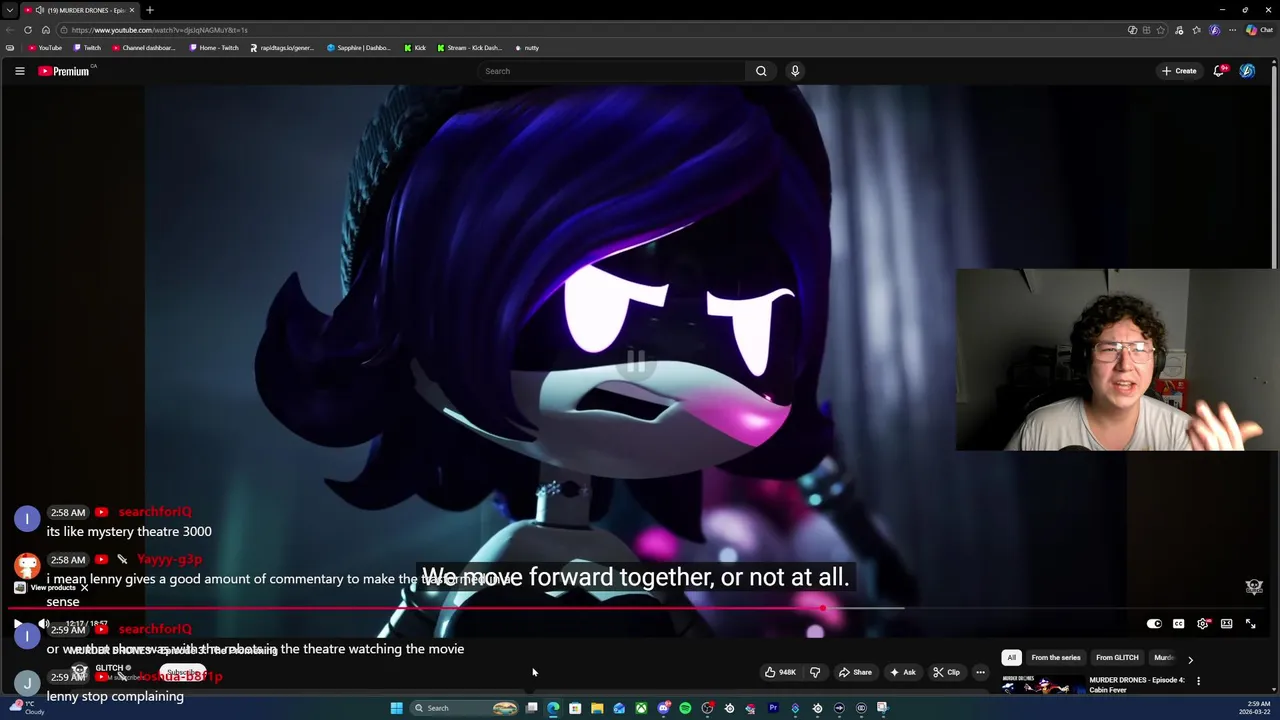
Task: Select the 'All' filter chip
Action: pyautogui.click(x=1011, y=658)
